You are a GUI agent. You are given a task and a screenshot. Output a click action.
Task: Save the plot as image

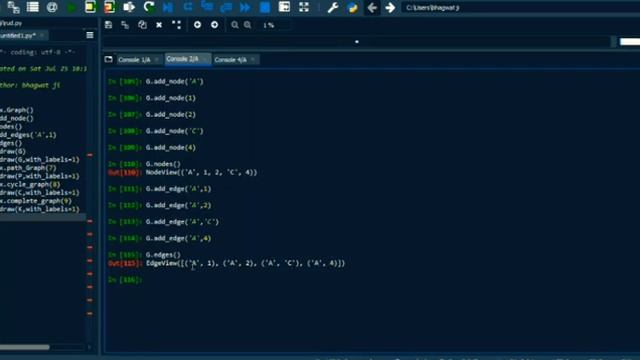108,25
